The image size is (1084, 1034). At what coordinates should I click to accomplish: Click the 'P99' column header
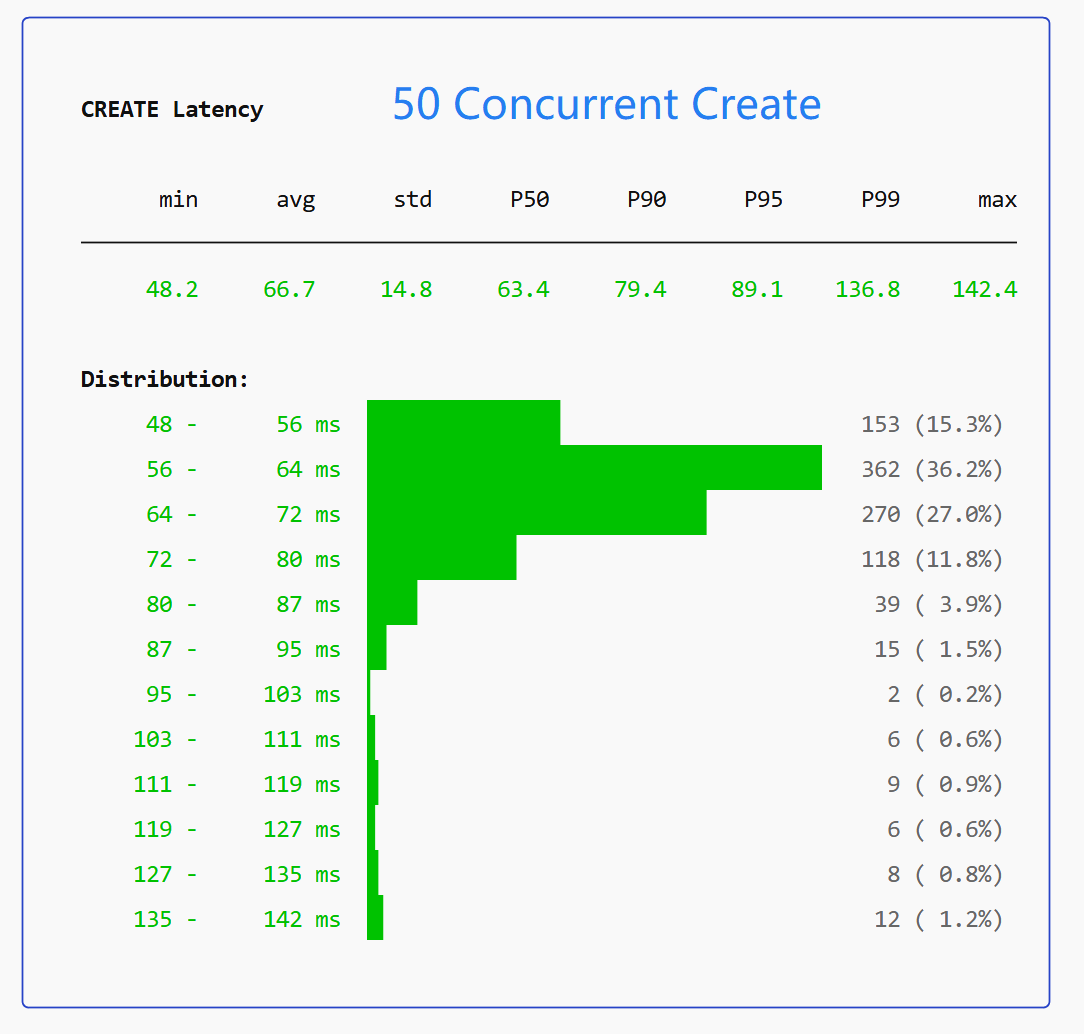click(880, 200)
